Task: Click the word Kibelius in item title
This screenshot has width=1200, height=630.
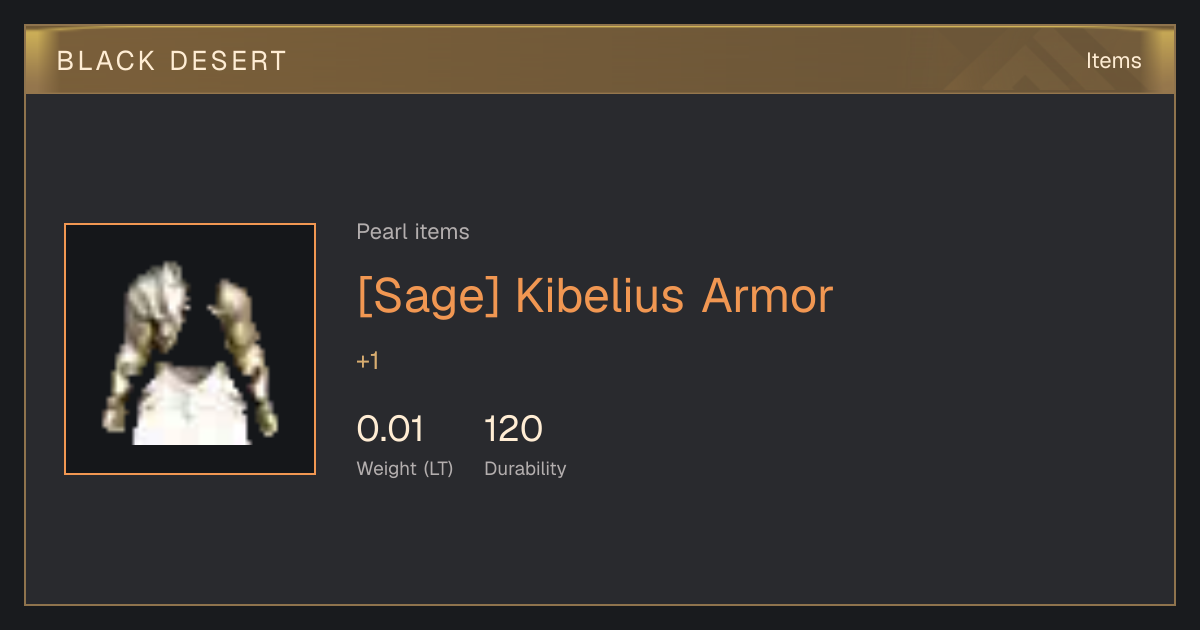Action: click(x=600, y=296)
